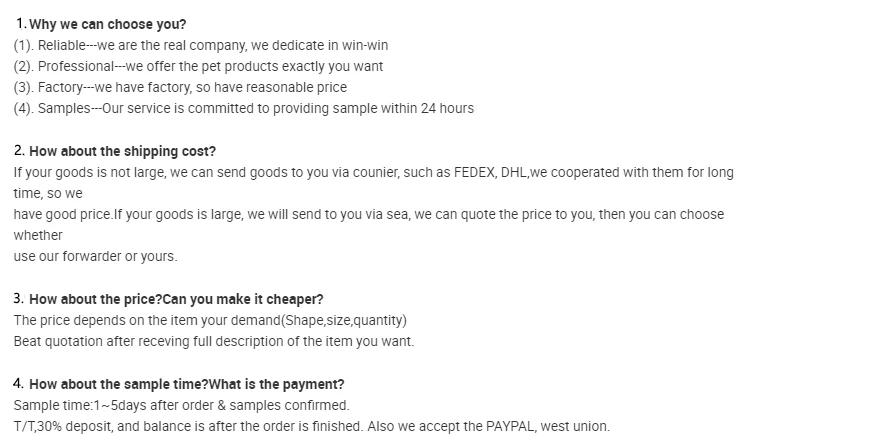Click the "(2). Professional" pet products line
The image size is (883, 445).
pos(198,66)
